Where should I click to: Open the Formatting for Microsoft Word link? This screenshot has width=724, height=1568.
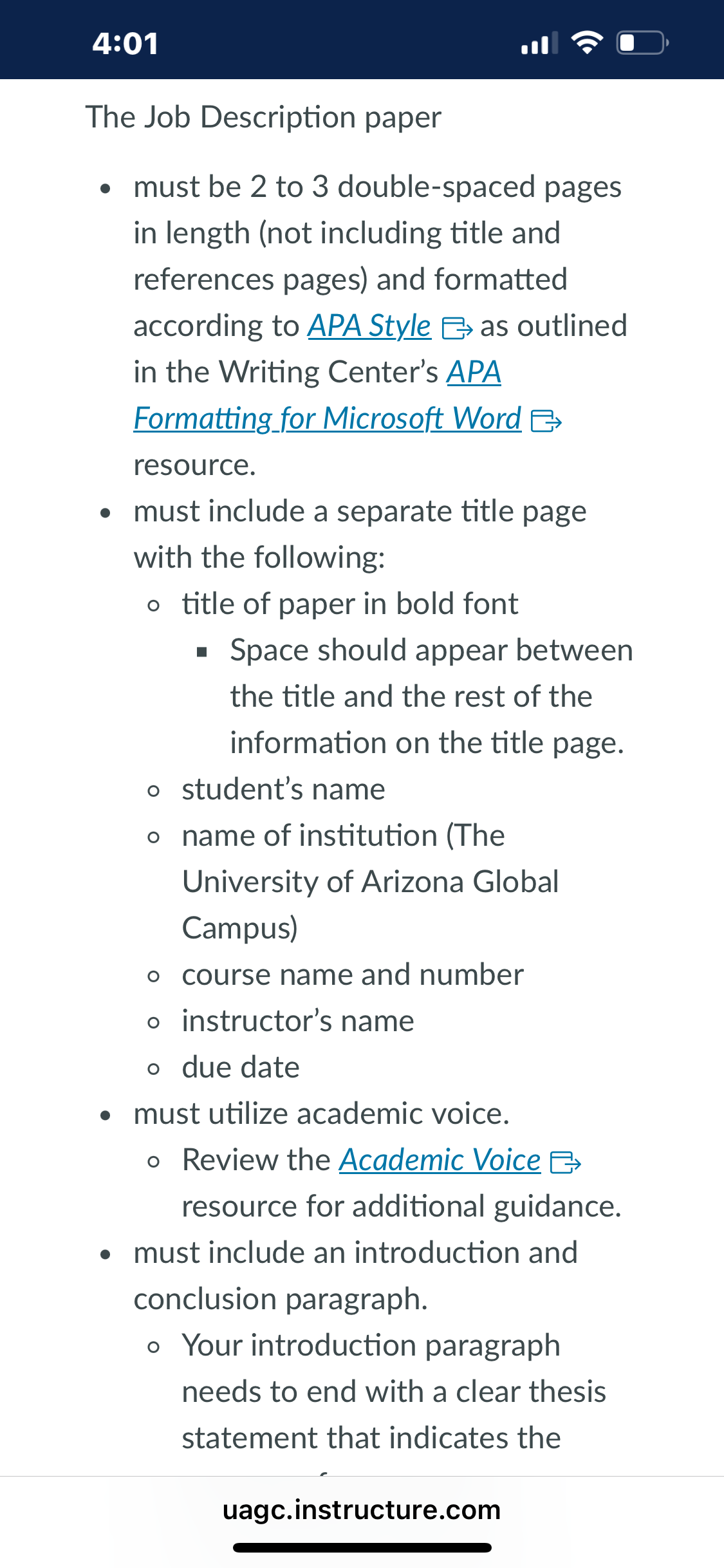(x=328, y=418)
